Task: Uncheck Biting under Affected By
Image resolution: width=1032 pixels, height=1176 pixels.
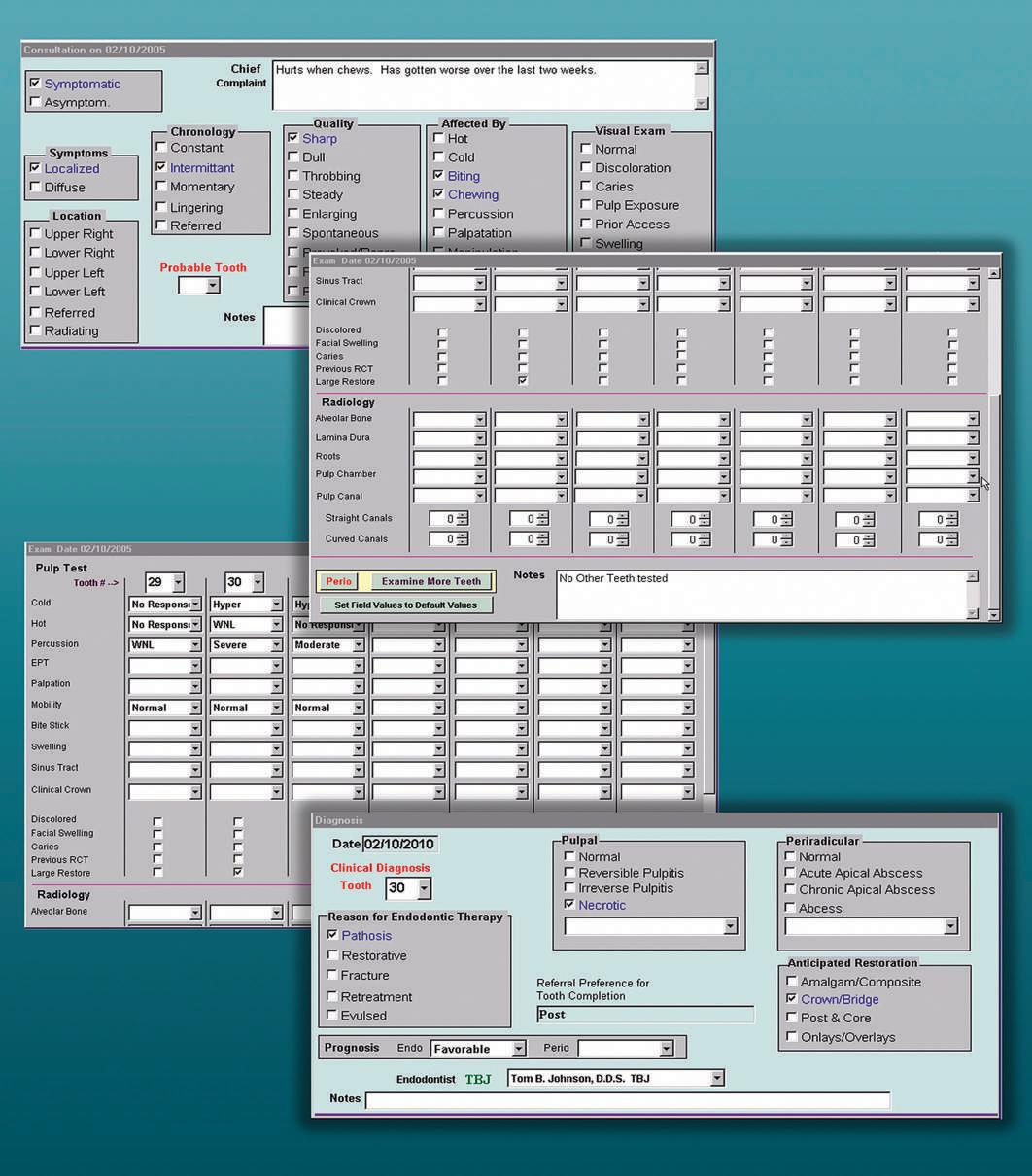Action: click(x=439, y=176)
